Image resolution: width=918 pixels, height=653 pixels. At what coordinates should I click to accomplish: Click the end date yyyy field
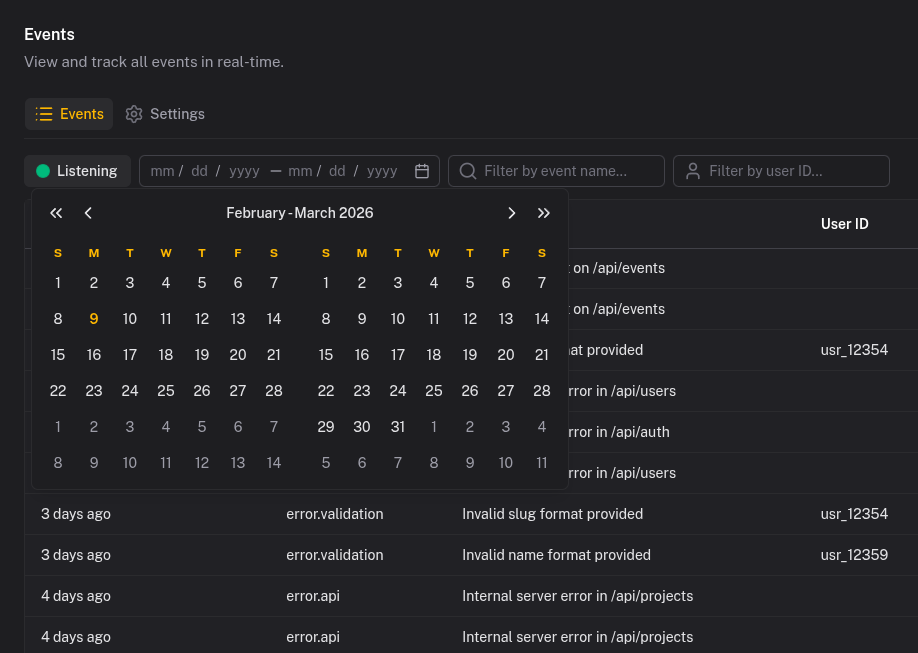(382, 171)
